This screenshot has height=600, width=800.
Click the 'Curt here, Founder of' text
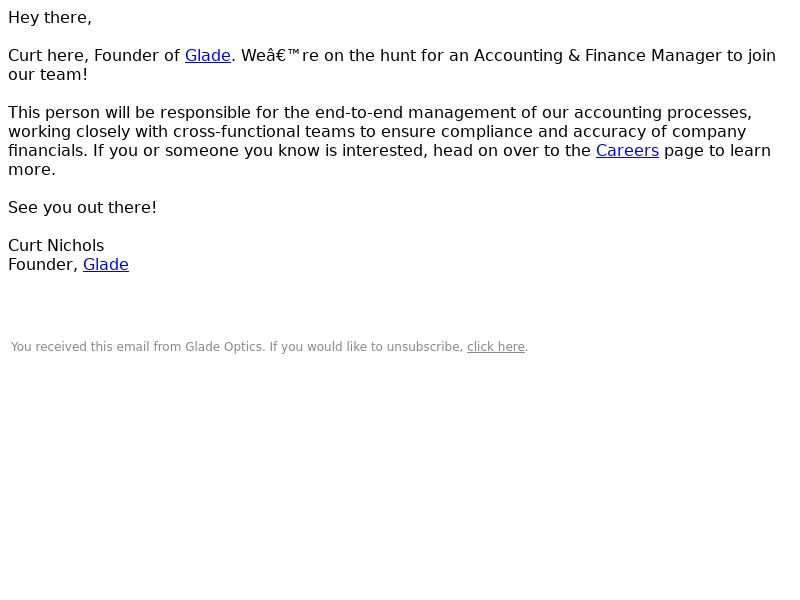(94, 56)
